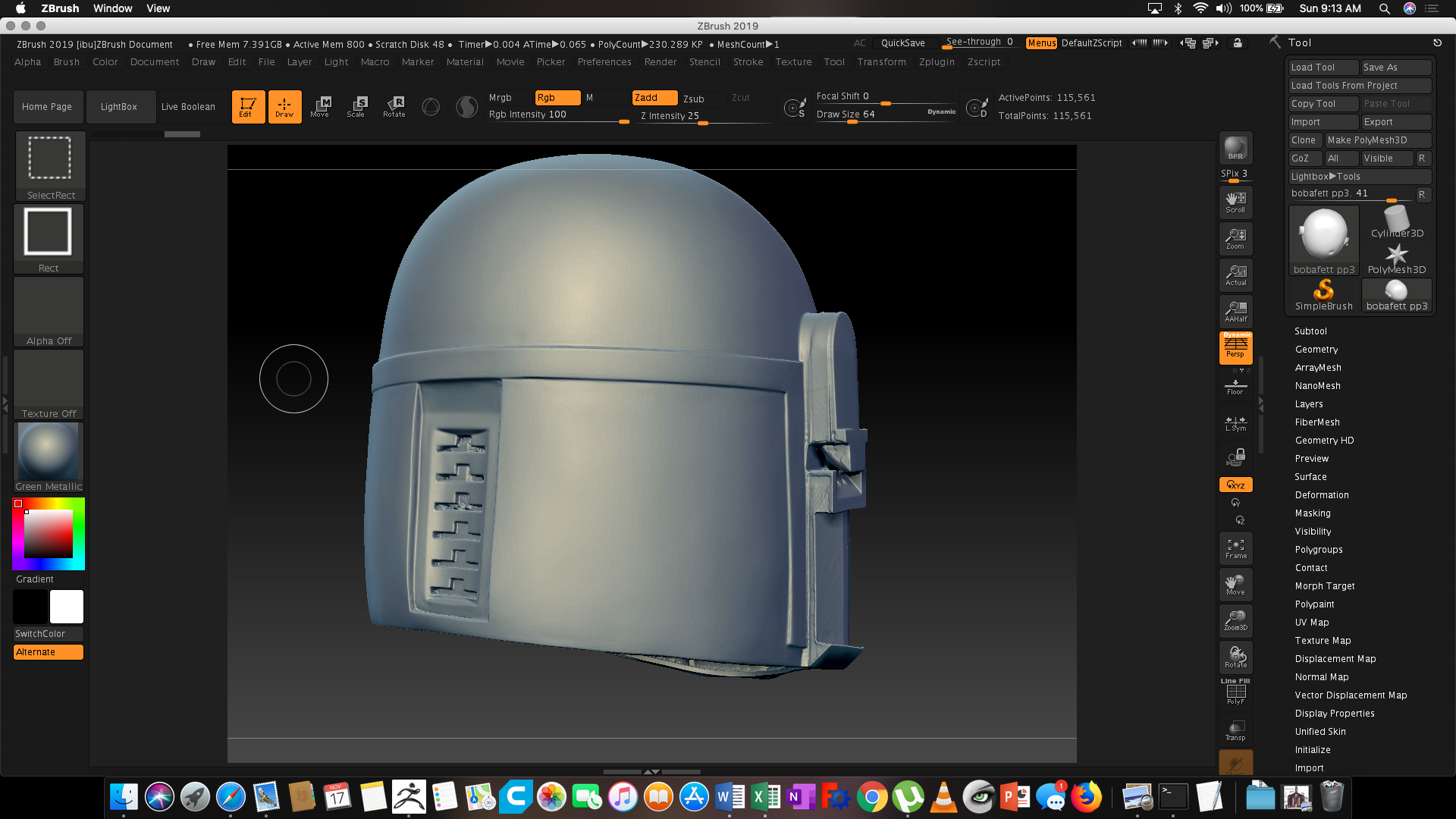
Task: Open the Green Metallic material picker
Action: pyautogui.click(x=49, y=457)
